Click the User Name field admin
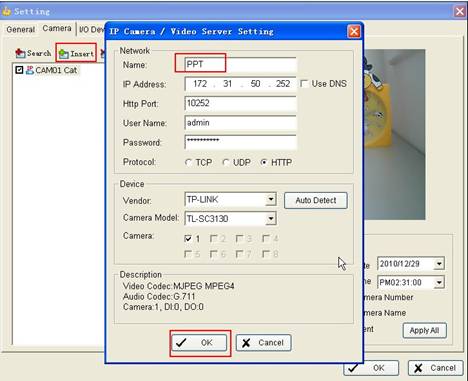This screenshot has width=468, height=381. 240,123
